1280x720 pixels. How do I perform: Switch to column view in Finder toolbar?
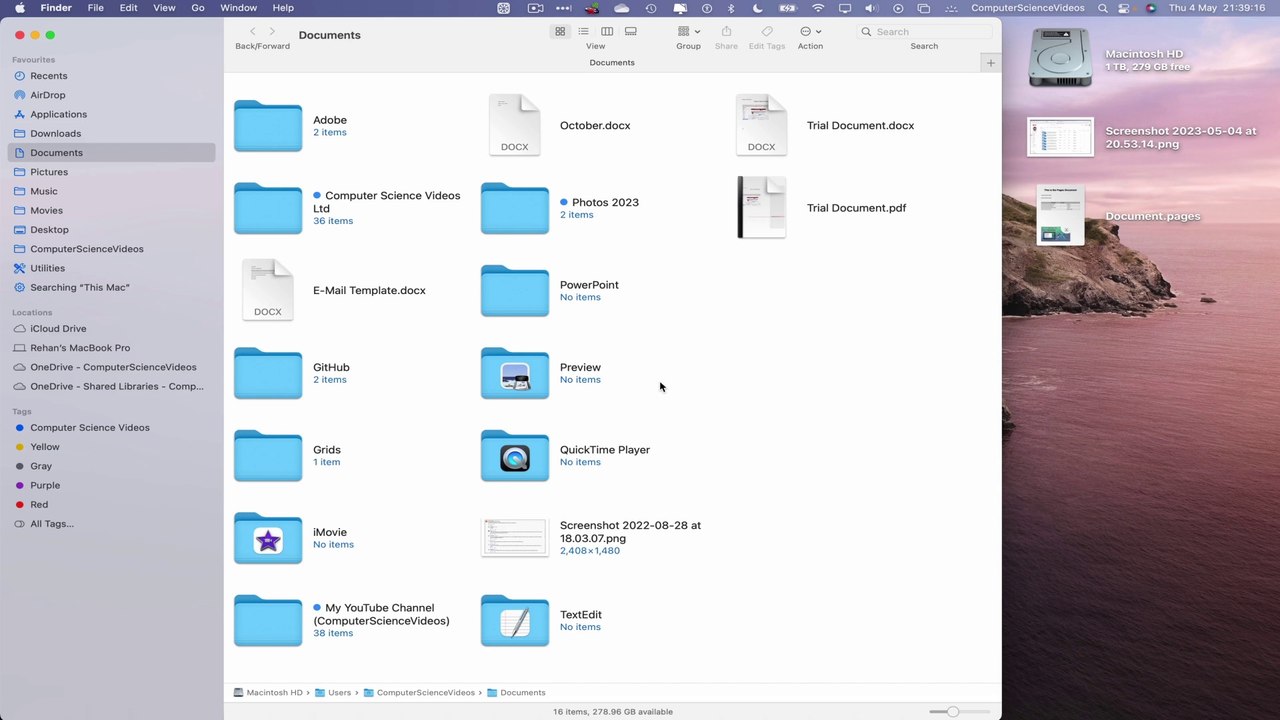[607, 32]
